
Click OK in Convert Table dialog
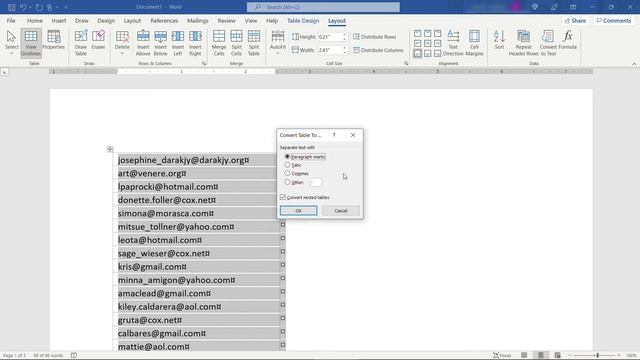coord(298,211)
